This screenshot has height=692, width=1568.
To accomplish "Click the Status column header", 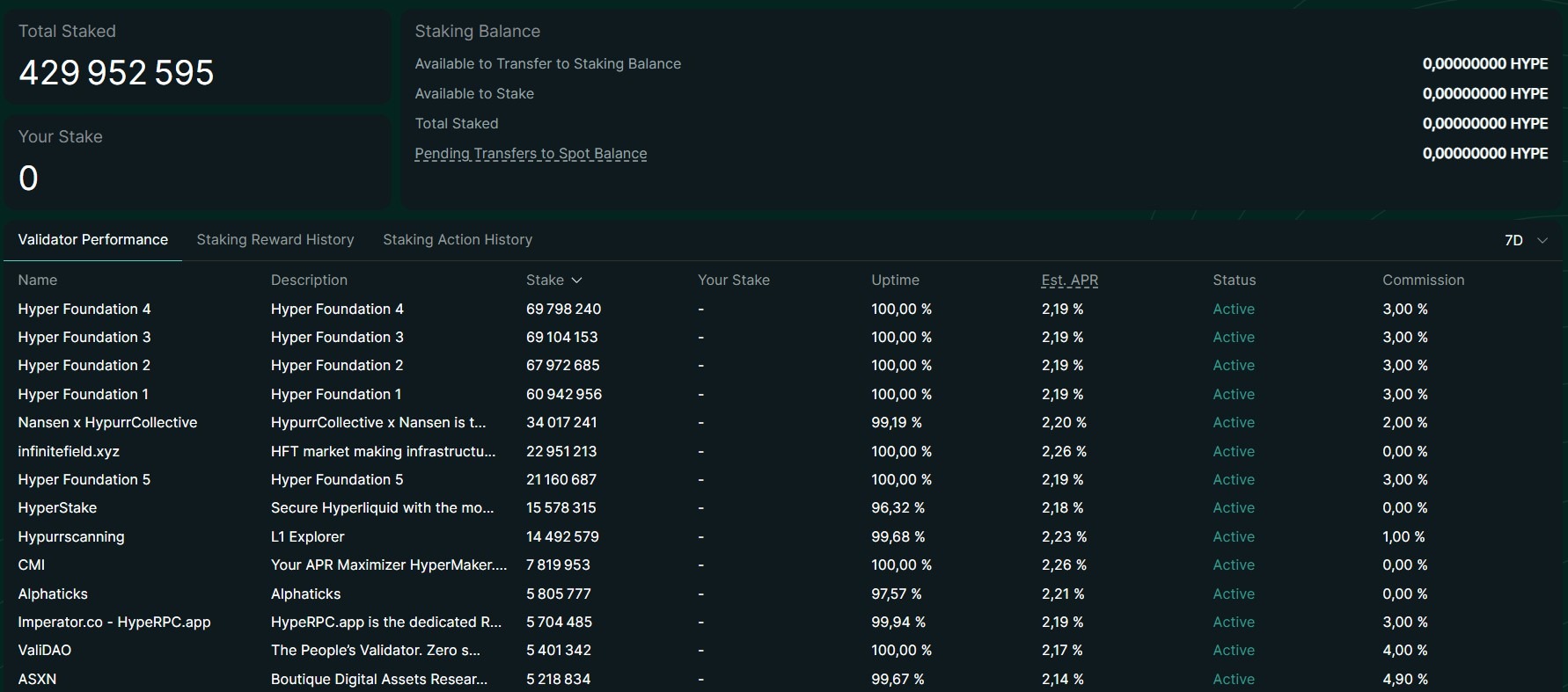I will pyautogui.click(x=1235, y=280).
